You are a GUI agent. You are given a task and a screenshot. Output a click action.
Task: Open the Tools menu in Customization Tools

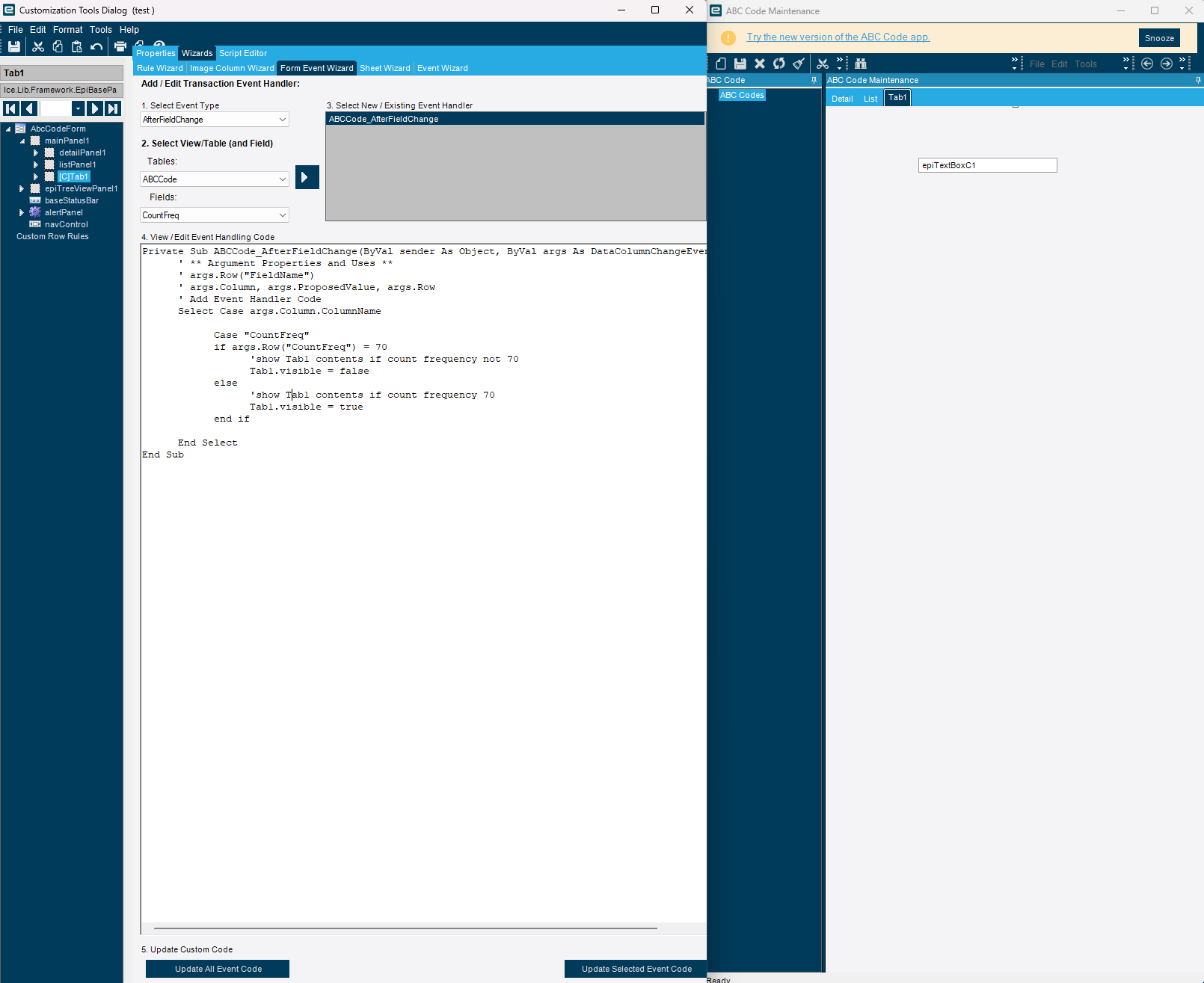point(101,30)
